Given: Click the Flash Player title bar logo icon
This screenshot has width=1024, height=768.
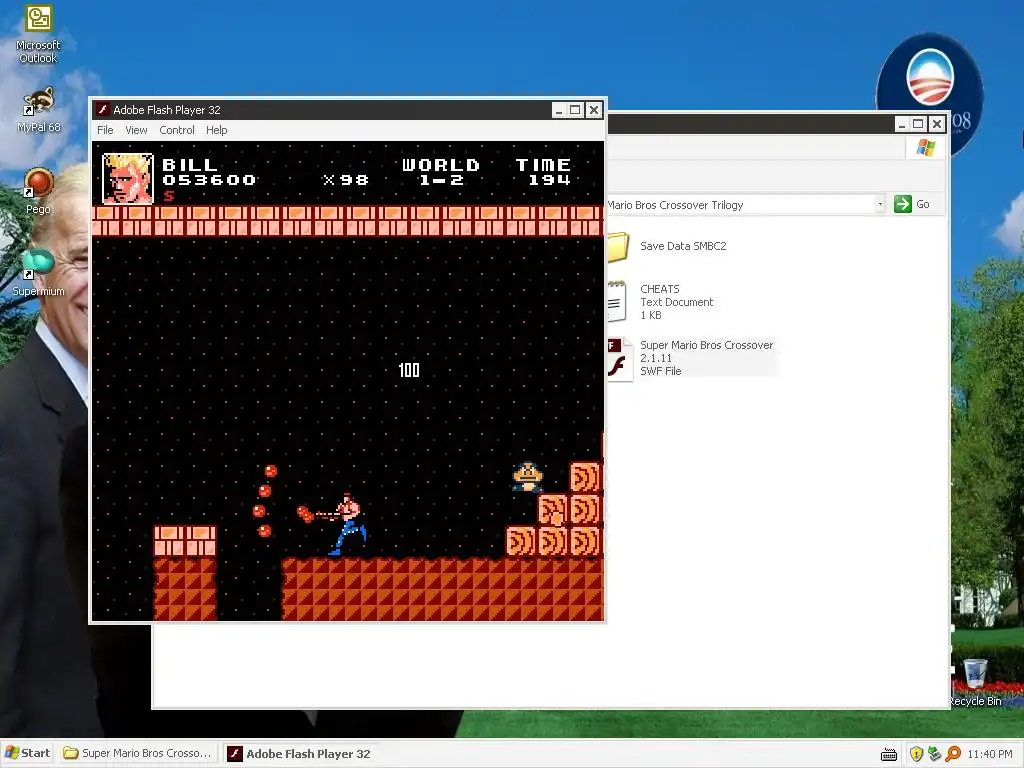Looking at the screenshot, I should point(103,109).
